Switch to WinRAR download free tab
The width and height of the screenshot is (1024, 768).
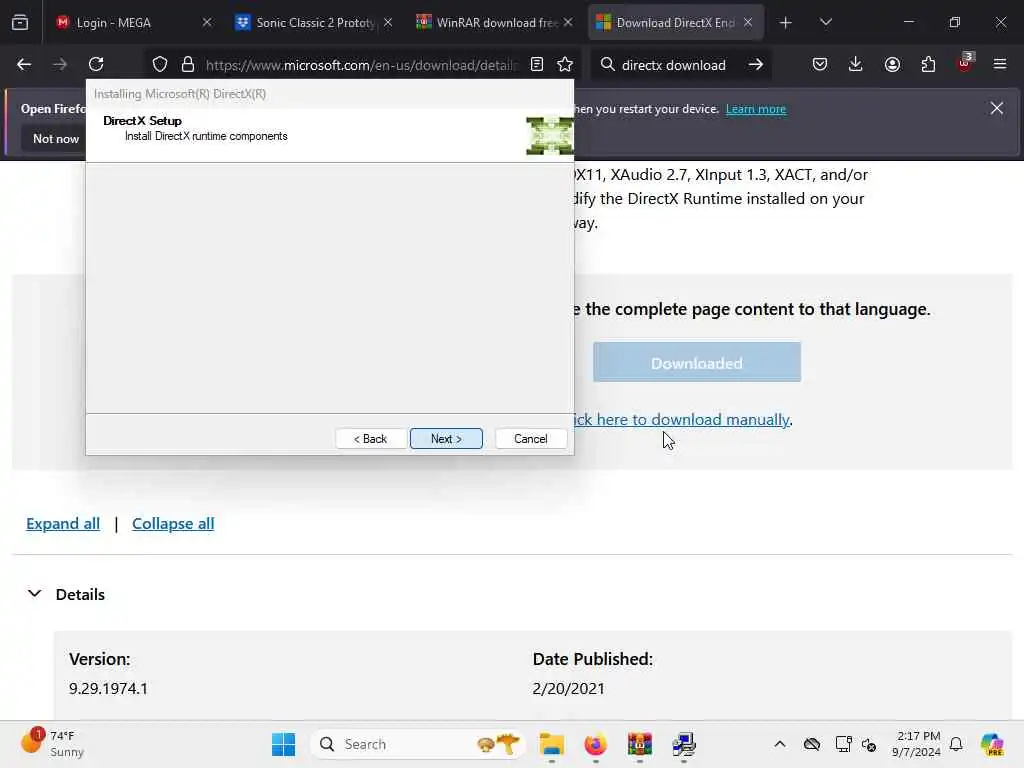click(495, 22)
